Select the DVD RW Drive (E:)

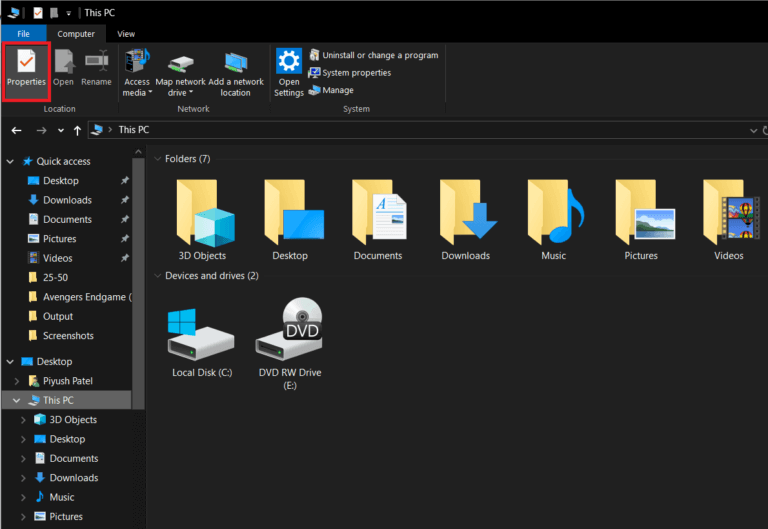tap(290, 344)
